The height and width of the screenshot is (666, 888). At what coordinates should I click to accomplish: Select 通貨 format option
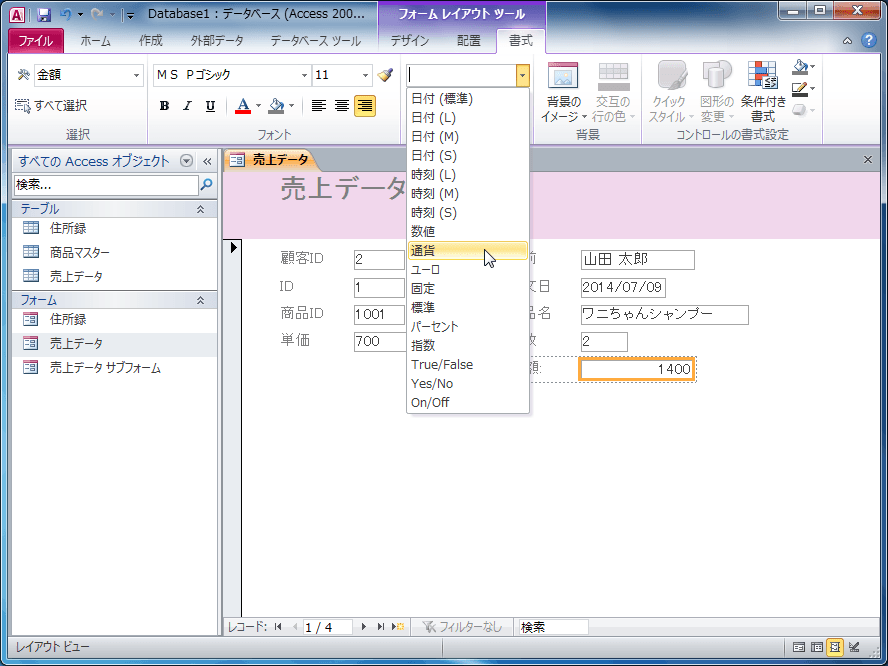click(x=468, y=250)
